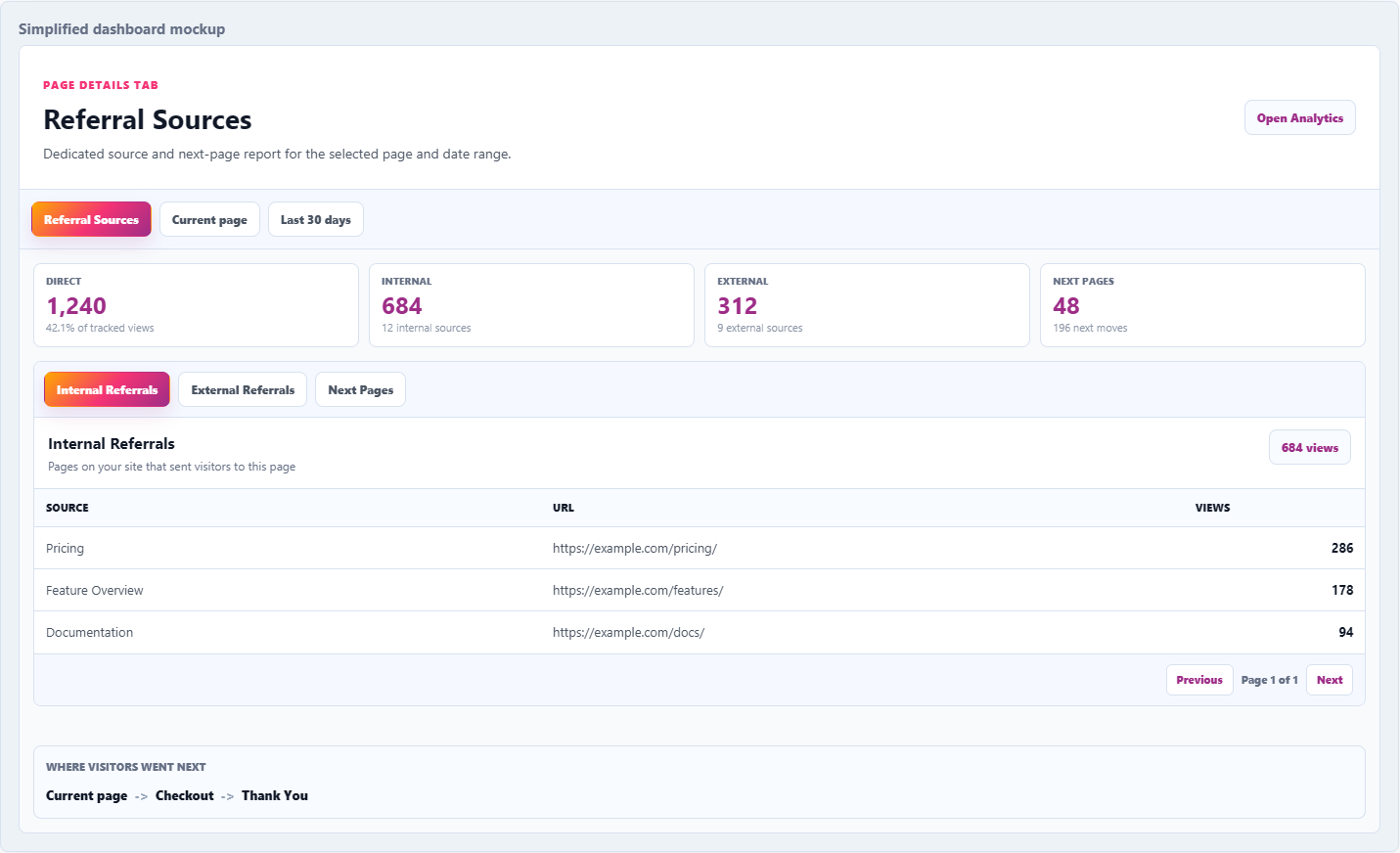This screenshot has height=853, width=1400.
Task: Click the Direct 1,240 stat card
Action: point(196,305)
